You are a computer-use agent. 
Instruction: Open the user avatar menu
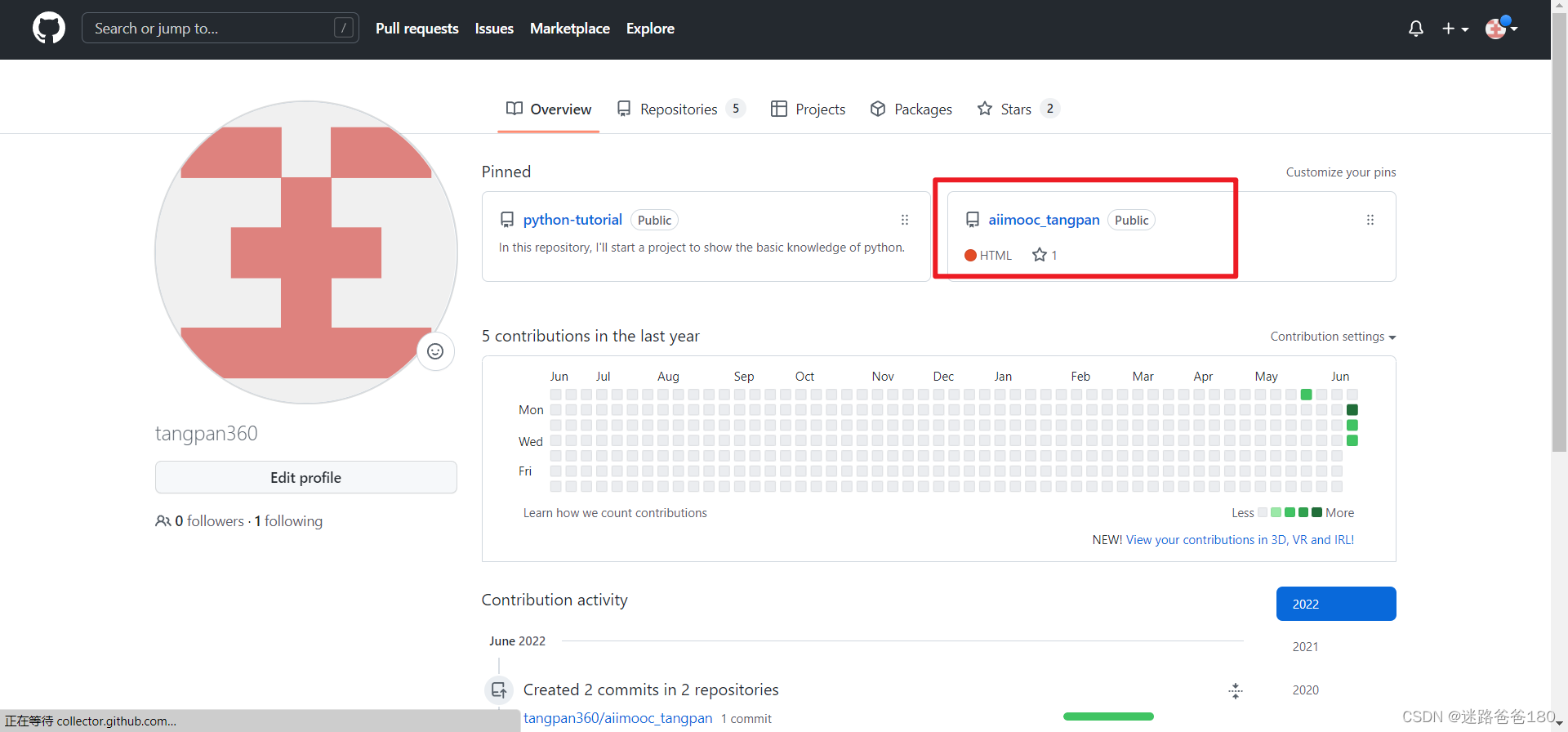coord(1501,29)
